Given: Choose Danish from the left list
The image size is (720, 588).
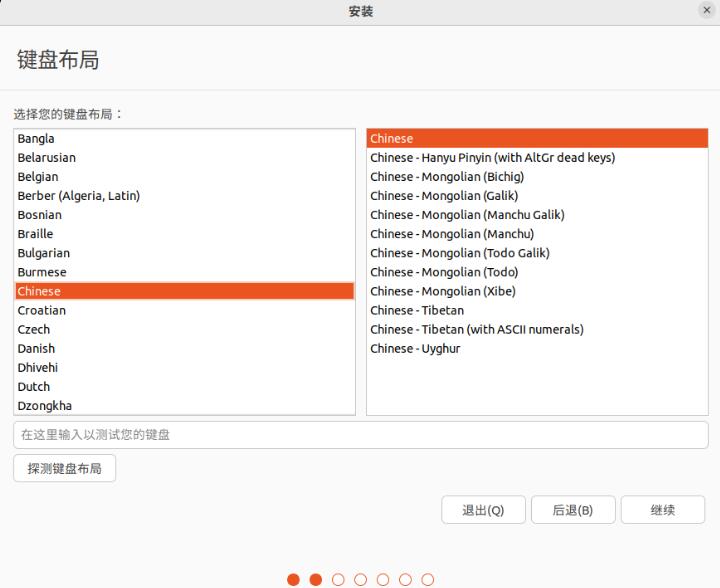Looking at the screenshot, I should click(36, 348).
